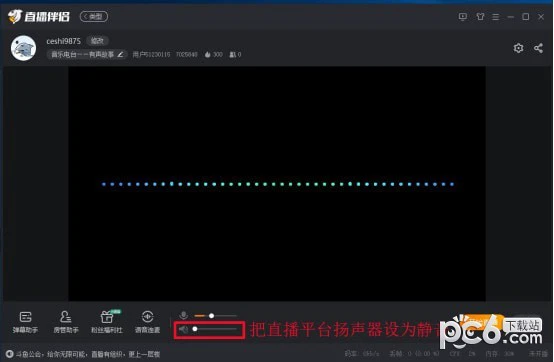Click the follower count icon showing 0

pos(233,54)
